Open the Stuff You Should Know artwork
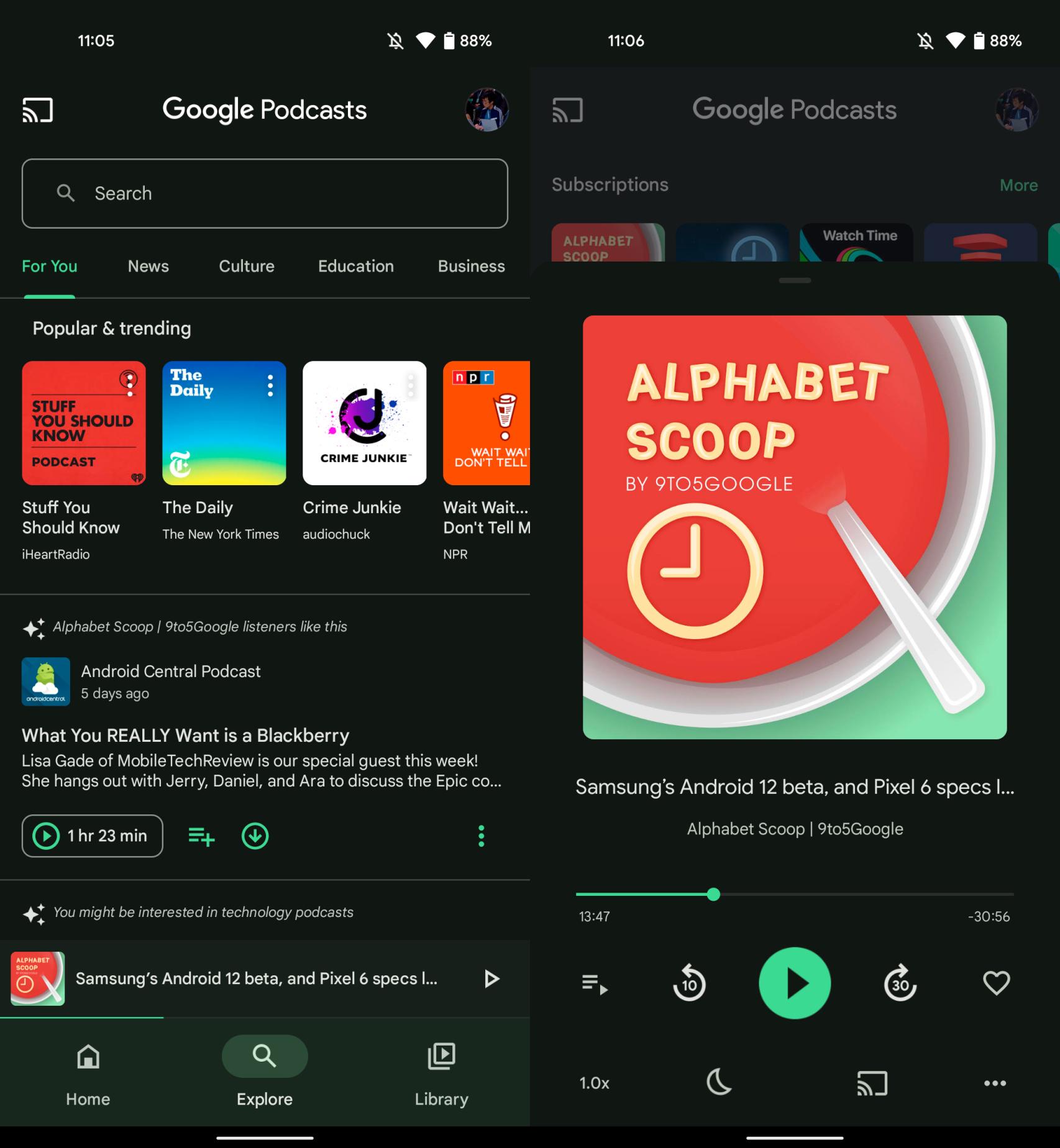 [x=84, y=423]
